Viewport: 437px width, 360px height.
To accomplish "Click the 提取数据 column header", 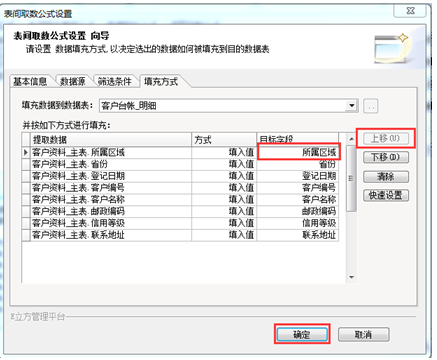I will point(111,139).
